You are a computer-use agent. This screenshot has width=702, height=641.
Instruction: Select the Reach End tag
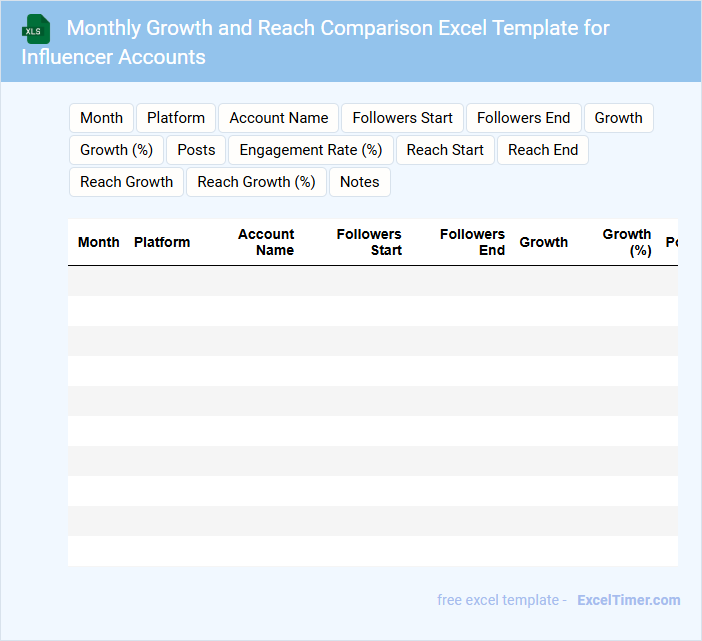(x=543, y=150)
